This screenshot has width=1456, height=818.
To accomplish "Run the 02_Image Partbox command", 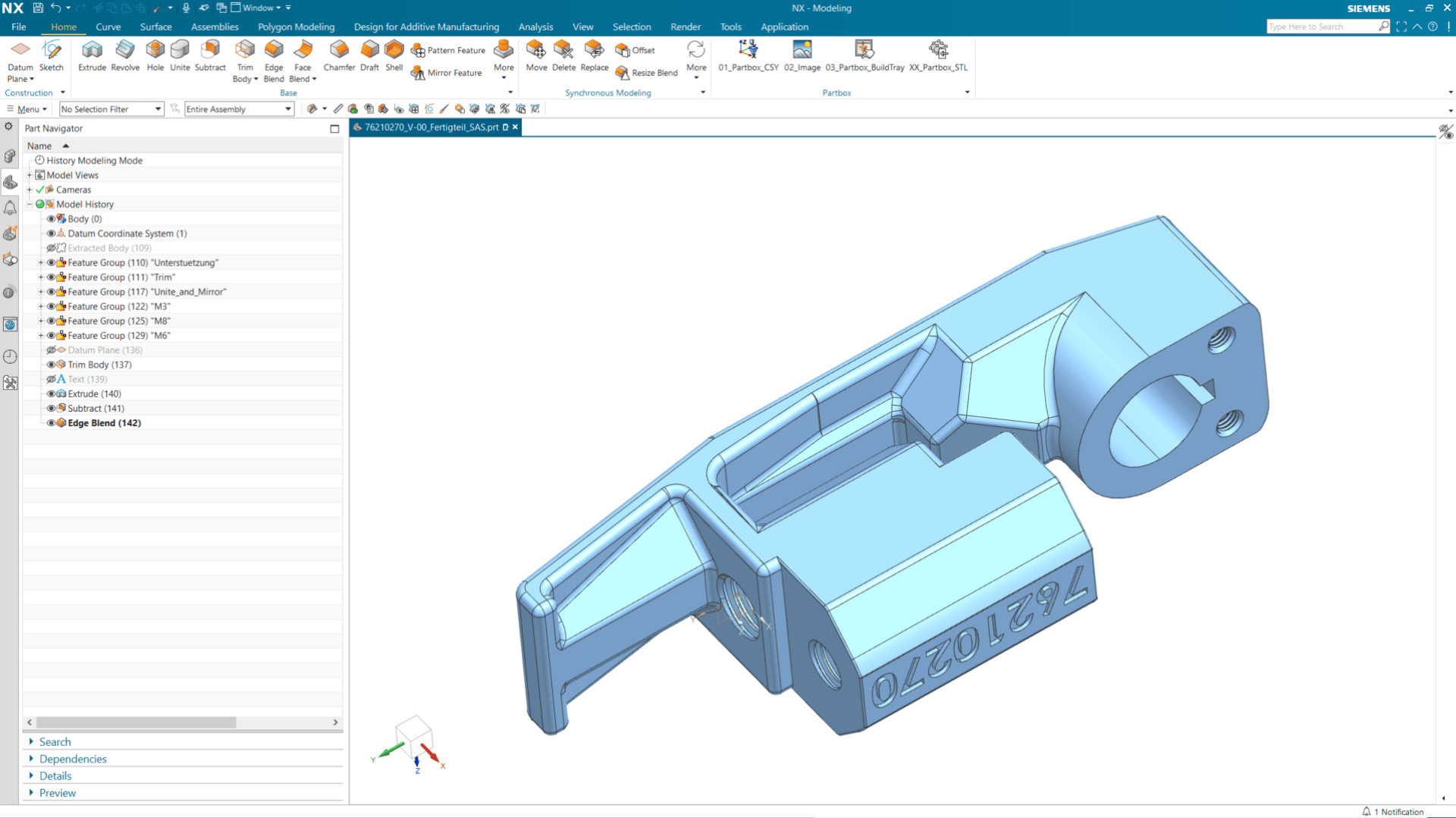I will click(x=802, y=55).
